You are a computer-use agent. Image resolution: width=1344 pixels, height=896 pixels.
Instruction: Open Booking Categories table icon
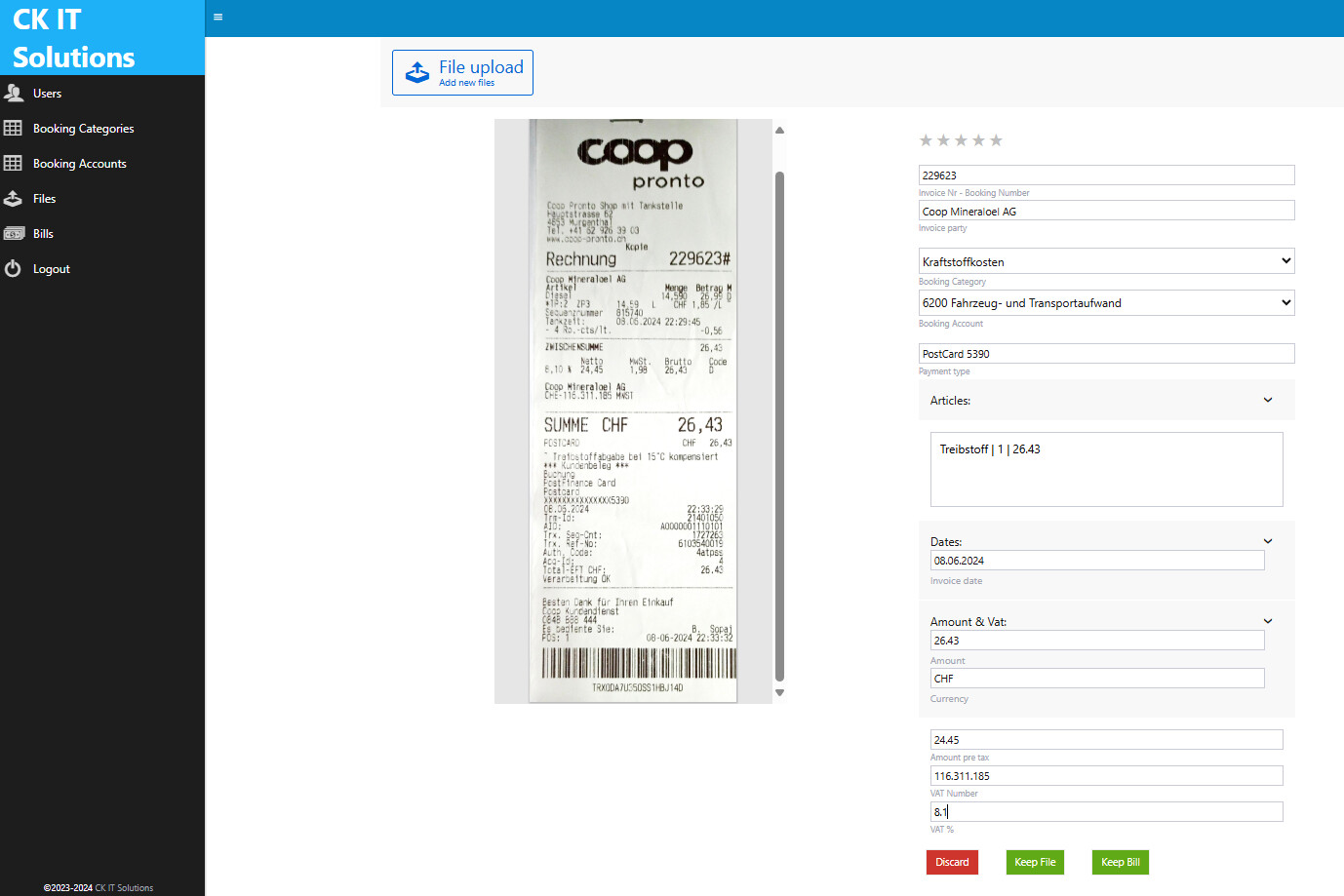point(13,128)
